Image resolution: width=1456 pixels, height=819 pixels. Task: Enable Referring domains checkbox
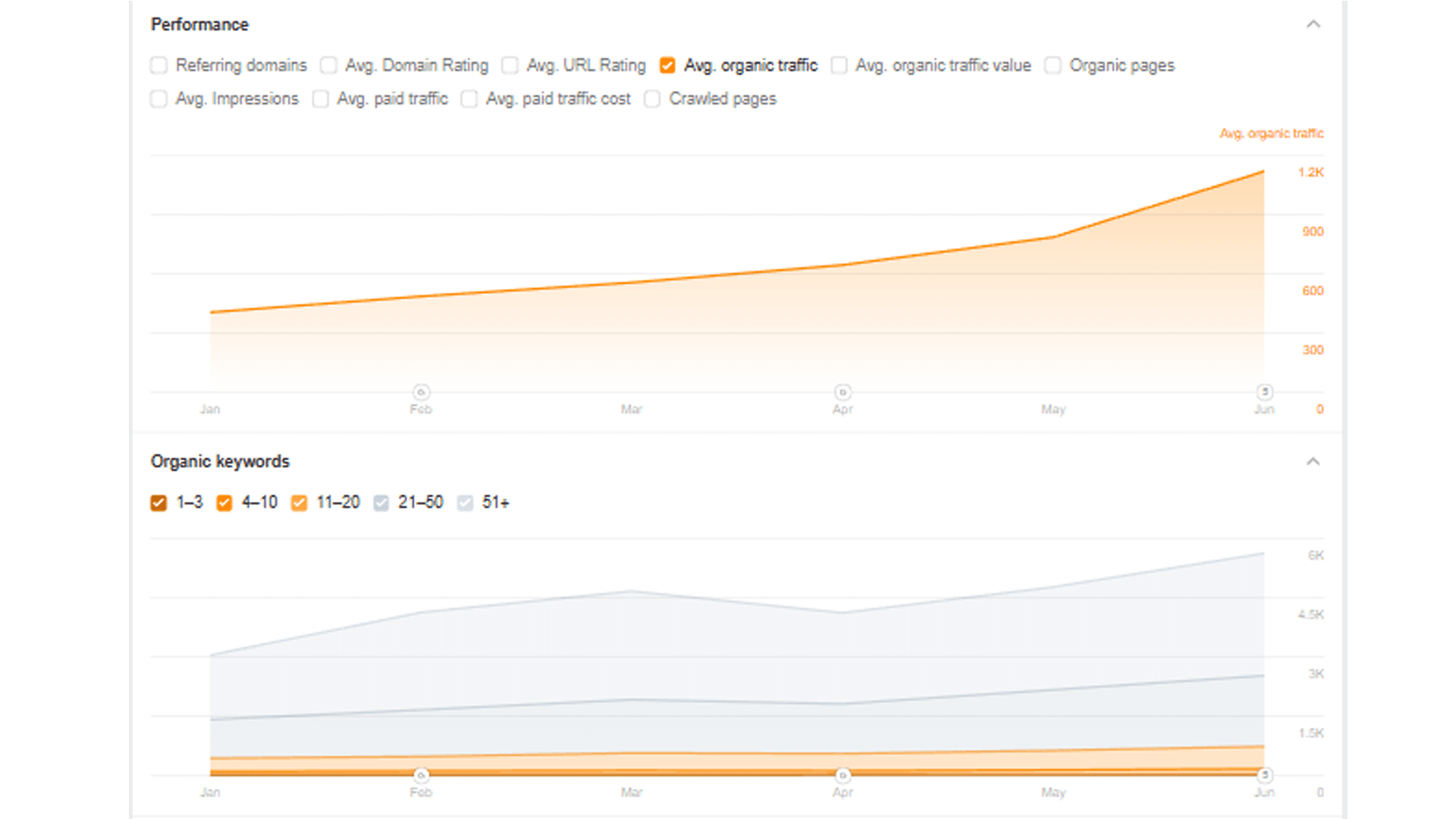pyautogui.click(x=158, y=65)
